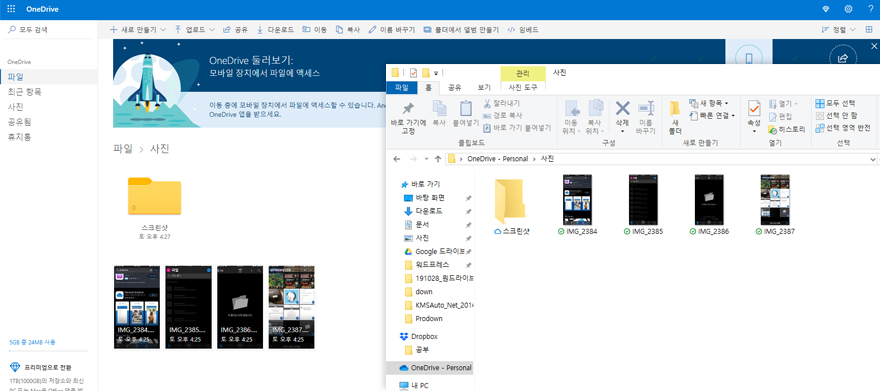Switch to 공유 tab in Explorer ribbon
This screenshot has height=391, width=880.
(x=454, y=88)
